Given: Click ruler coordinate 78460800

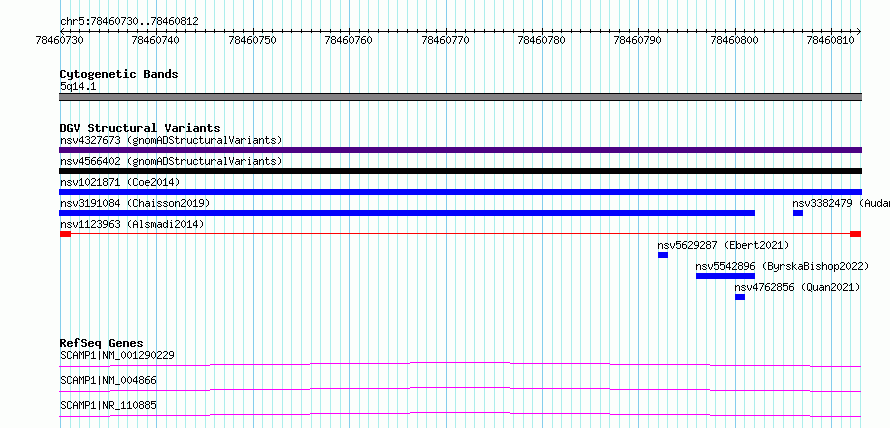Looking at the screenshot, I should 735,40.
